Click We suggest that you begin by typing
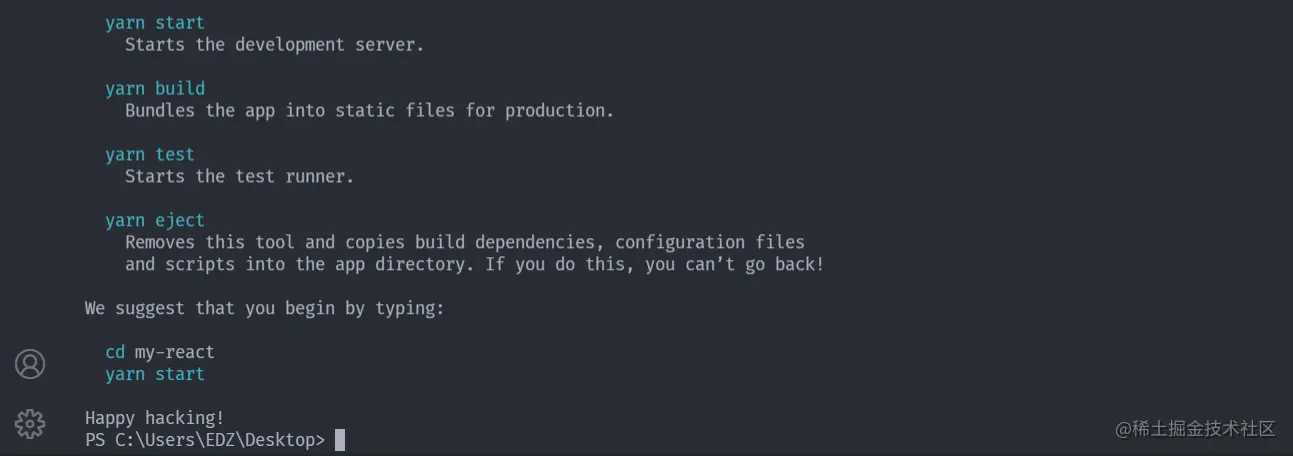1293x456 pixels. pyautogui.click(x=265, y=308)
